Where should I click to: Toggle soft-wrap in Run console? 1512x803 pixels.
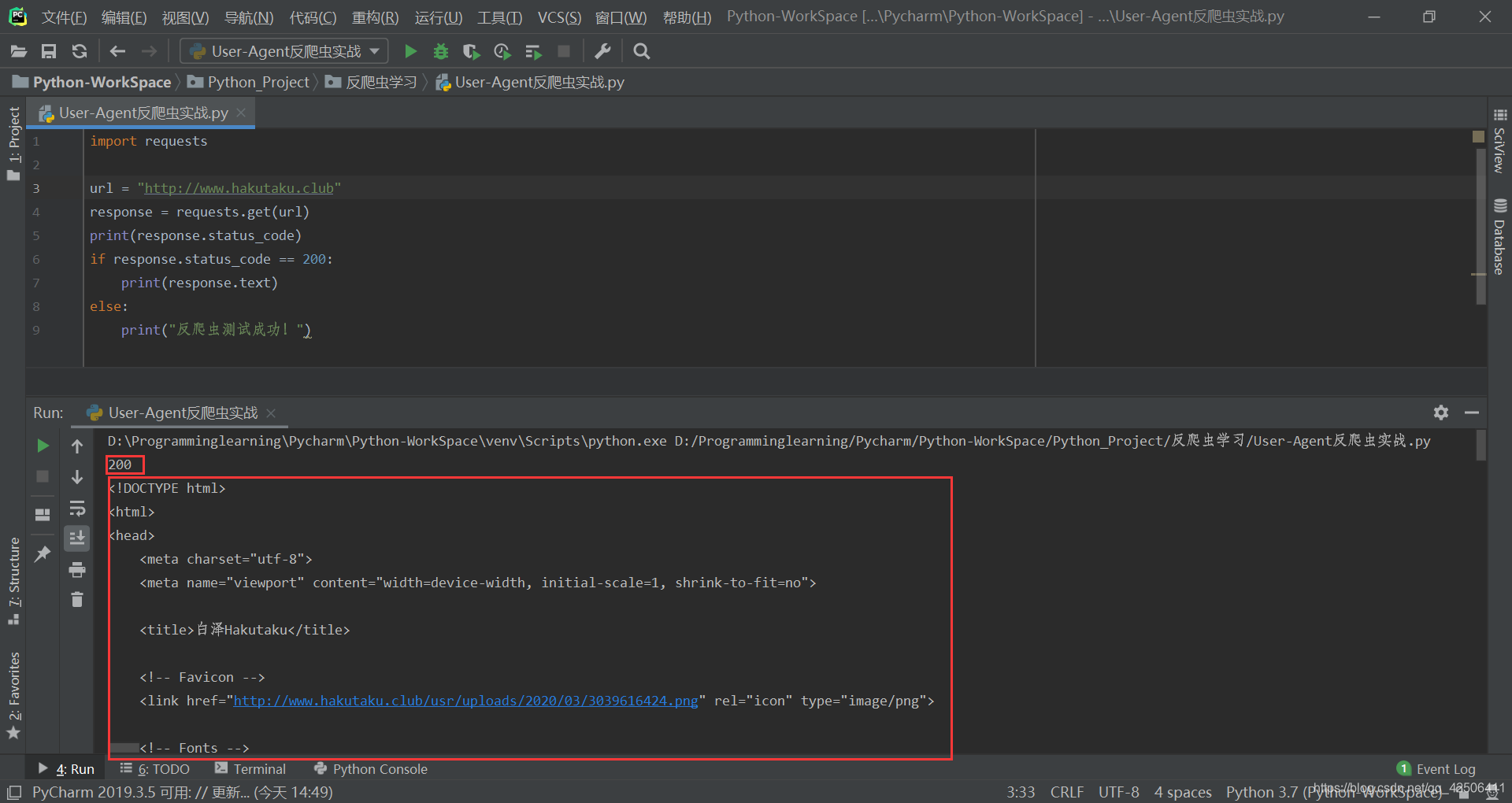pos(77,508)
